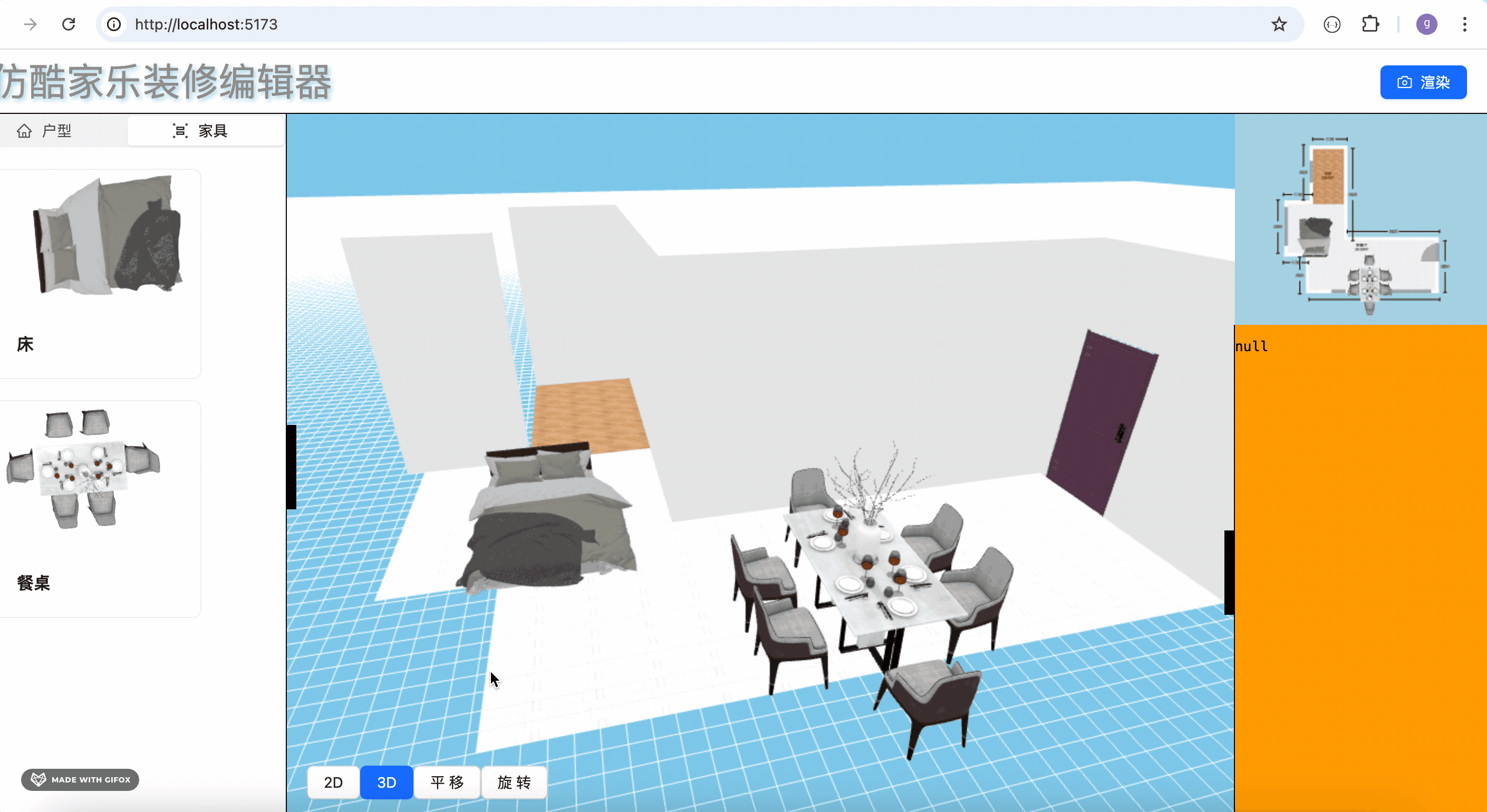
Task: Click the localhost:5173 address bar
Action: [700, 24]
